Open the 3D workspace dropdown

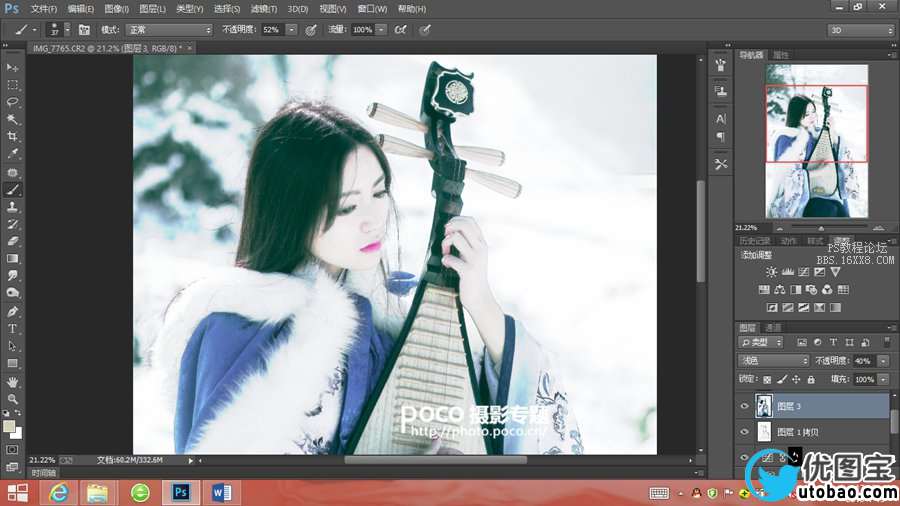click(860, 30)
